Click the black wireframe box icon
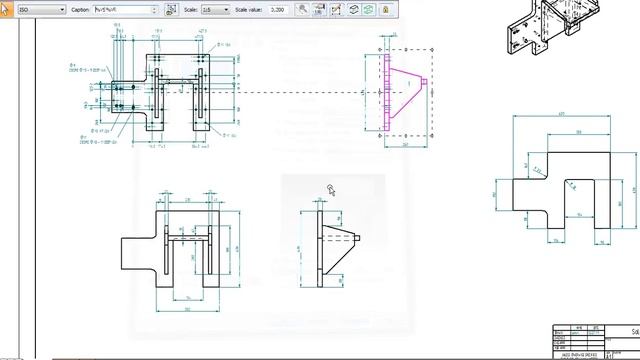 point(353,9)
